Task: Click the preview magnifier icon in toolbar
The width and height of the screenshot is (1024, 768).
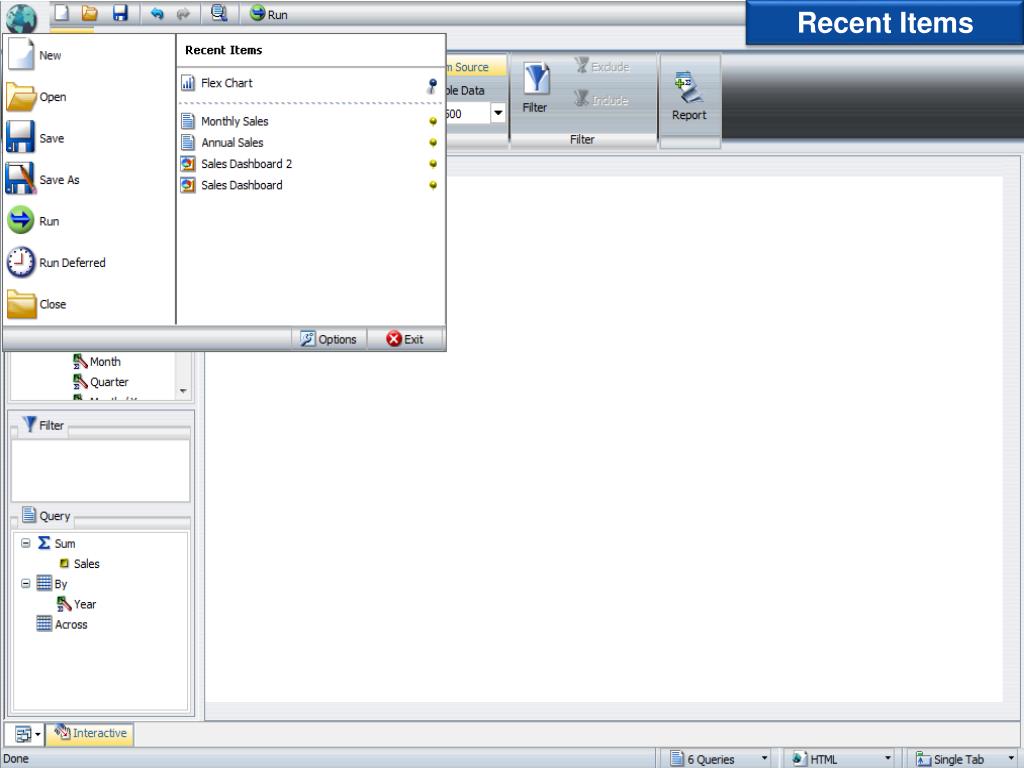Action: (219, 13)
